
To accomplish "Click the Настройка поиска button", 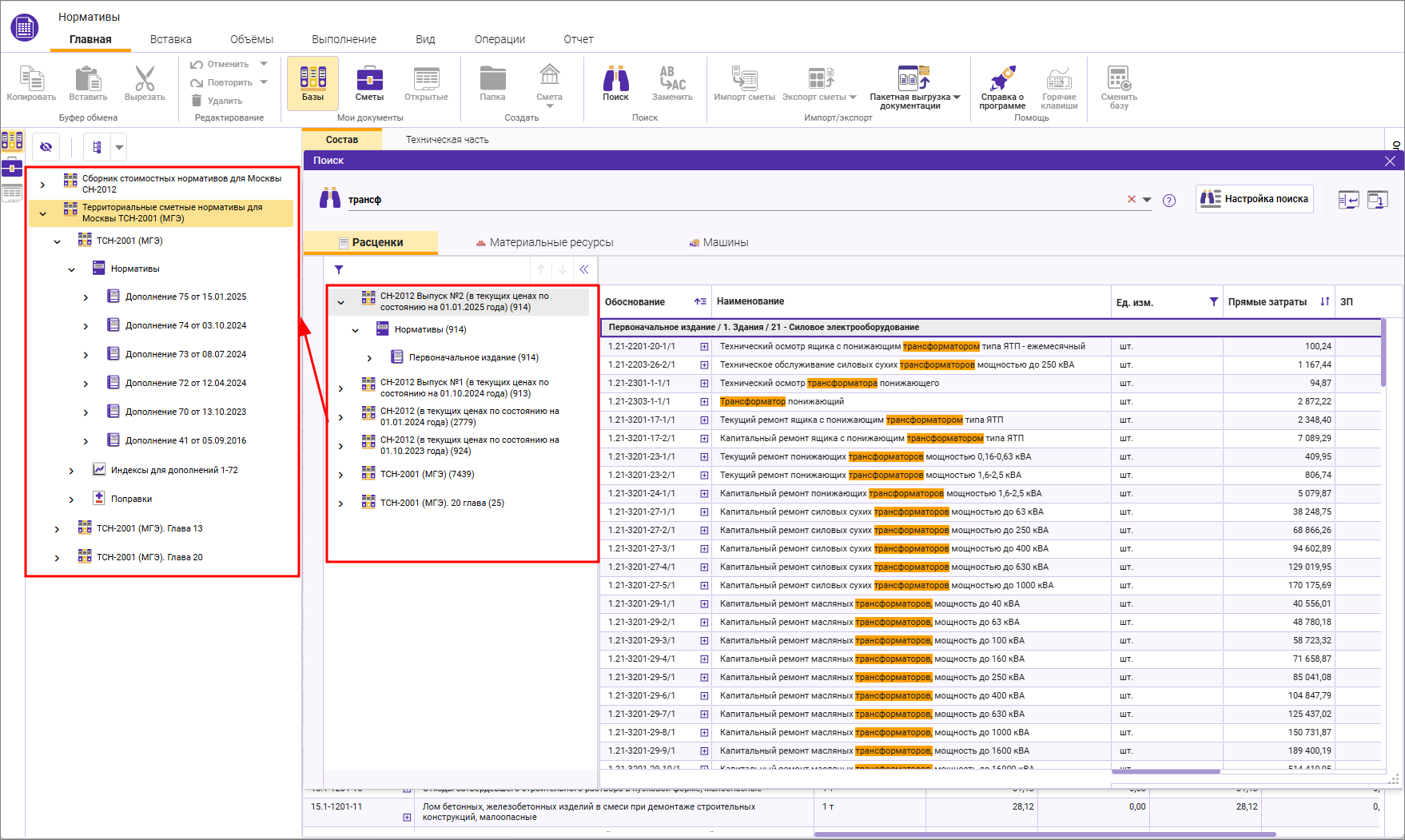I will coord(1255,199).
